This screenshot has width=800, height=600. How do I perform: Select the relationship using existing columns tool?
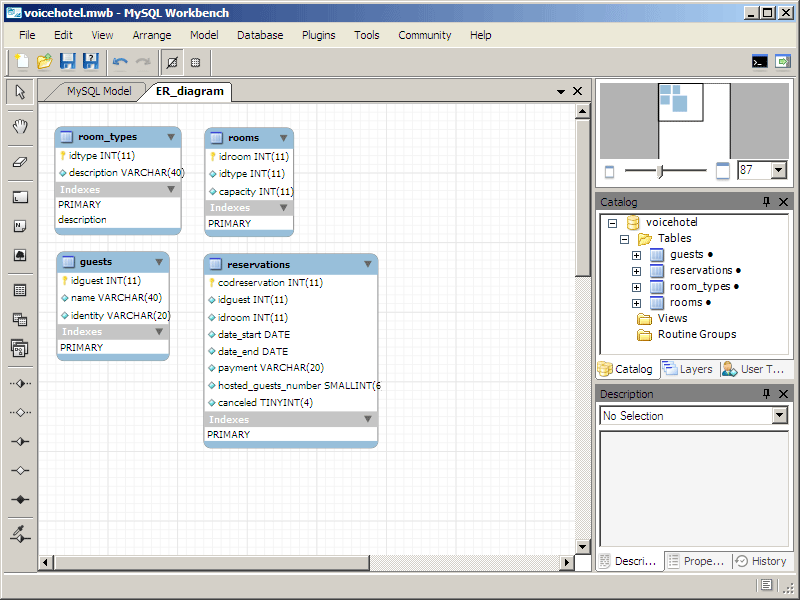20,534
